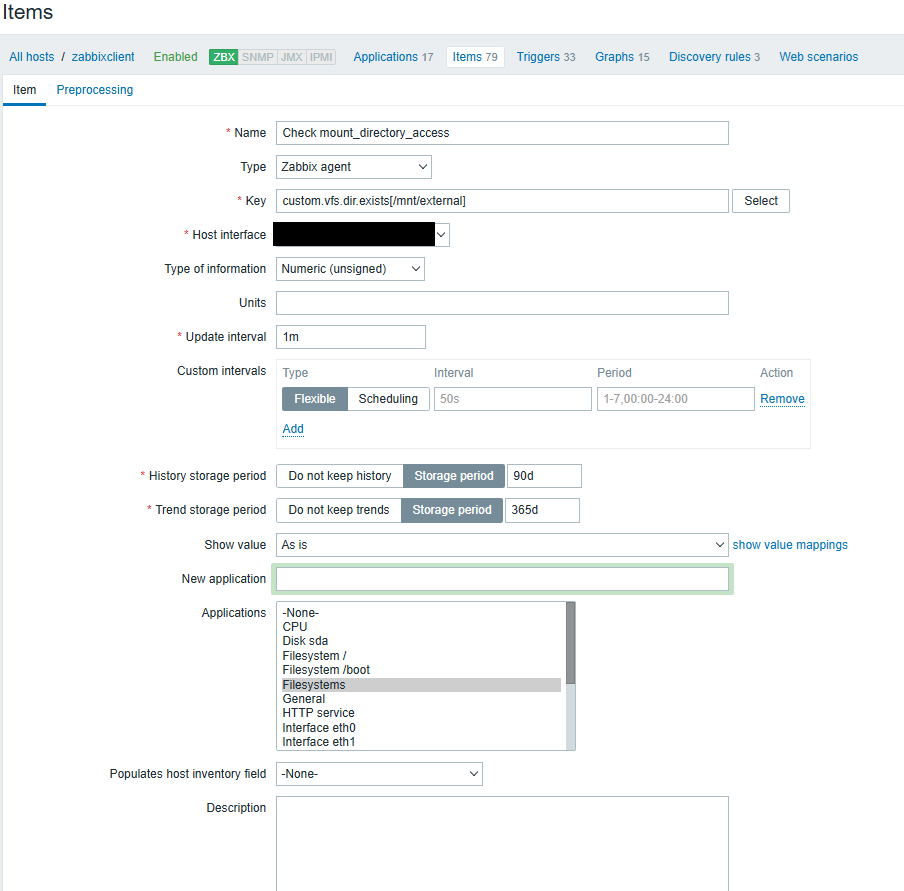Viewport: 904px width, 891px height.
Task: Click the SNMP availability badge
Action: 258,57
